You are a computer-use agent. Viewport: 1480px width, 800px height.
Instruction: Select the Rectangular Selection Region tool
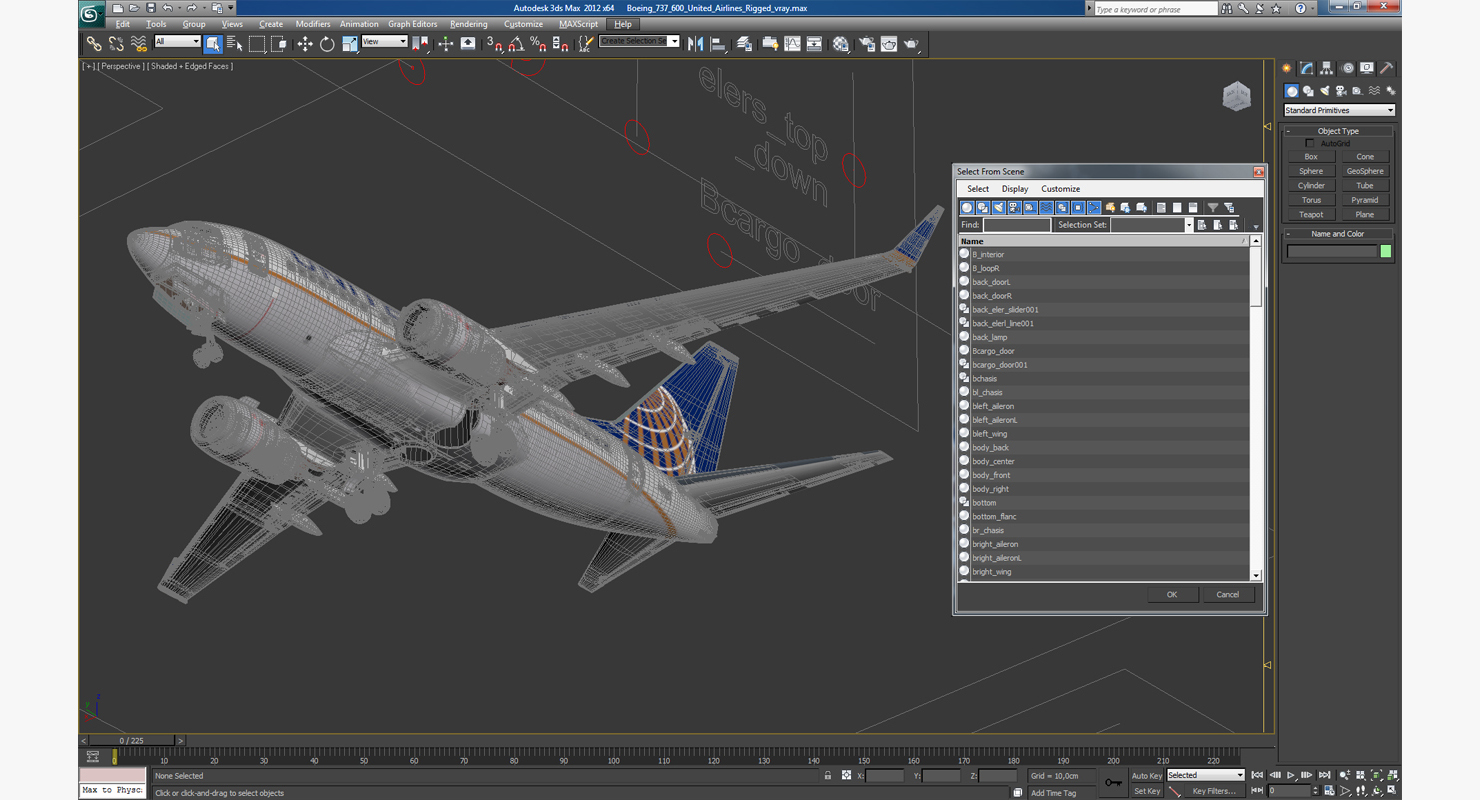coord(257,43)
